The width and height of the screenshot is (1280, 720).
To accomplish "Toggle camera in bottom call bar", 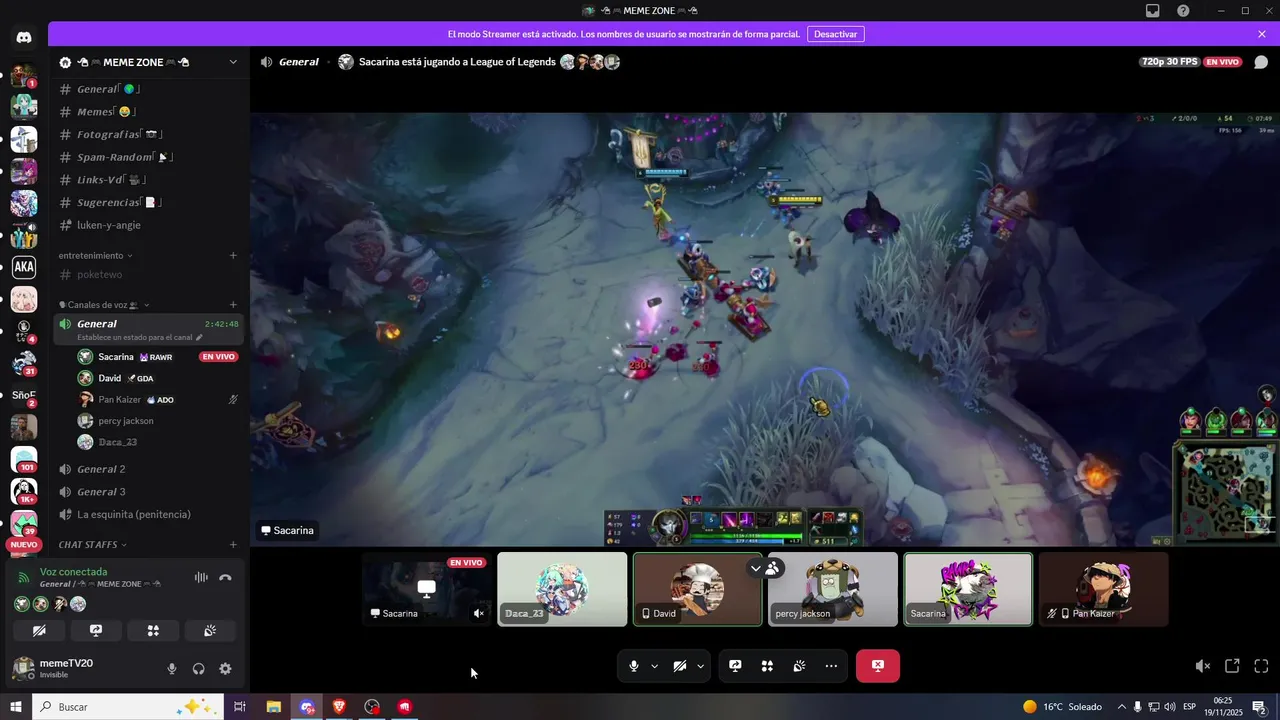I will coord(680,666).
